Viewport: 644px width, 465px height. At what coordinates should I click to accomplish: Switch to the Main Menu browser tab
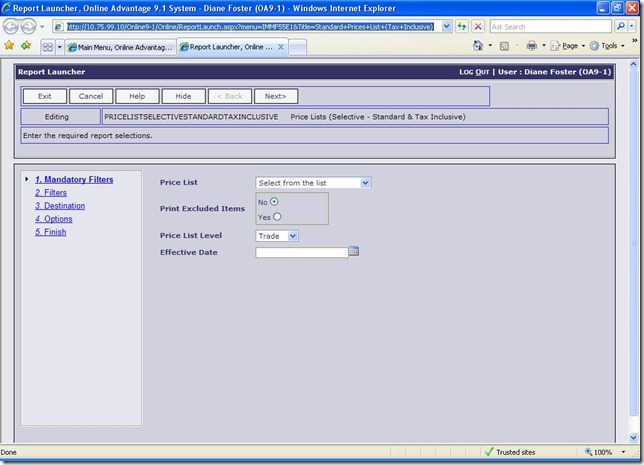pos(122,47)
